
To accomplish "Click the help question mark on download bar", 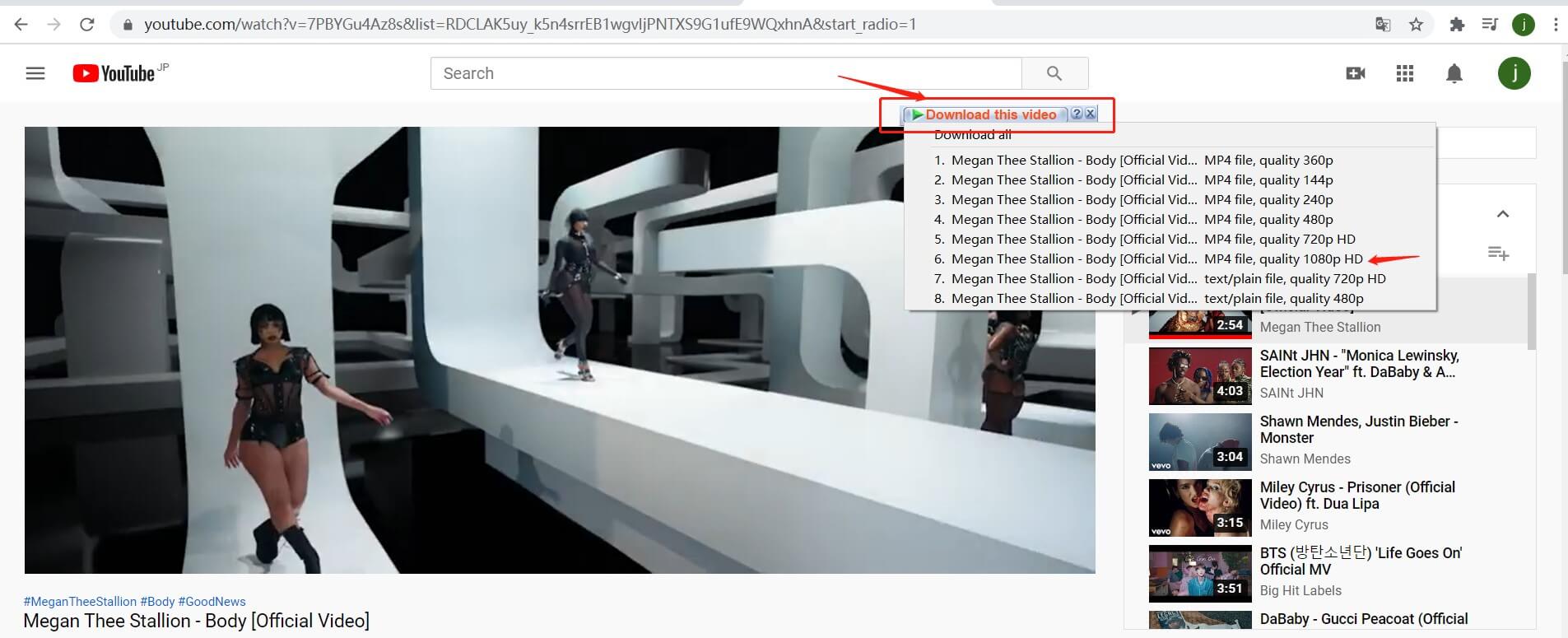I will [1077, 114].
